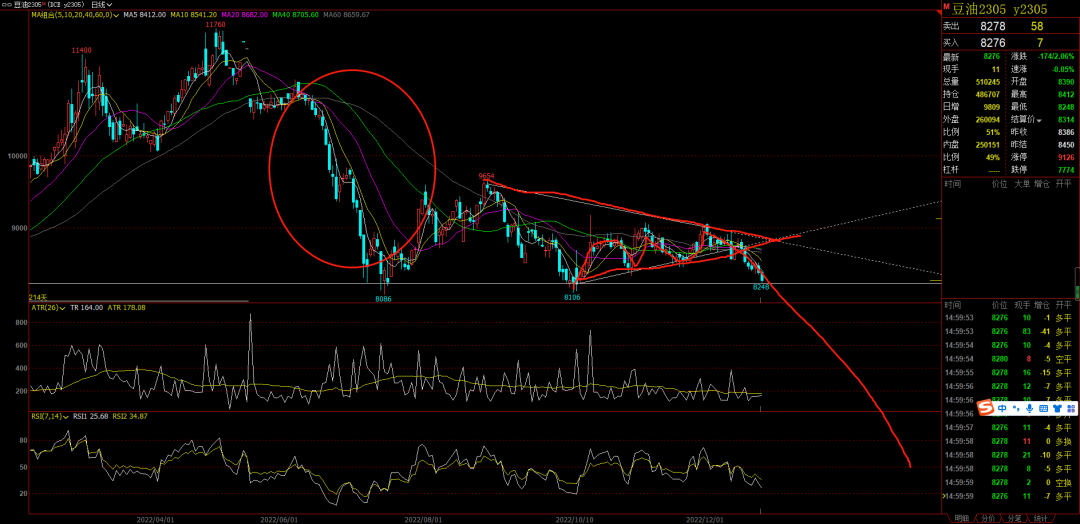
Task: Click the ATR 178.08 value
Action: click(x=127, y=308)
